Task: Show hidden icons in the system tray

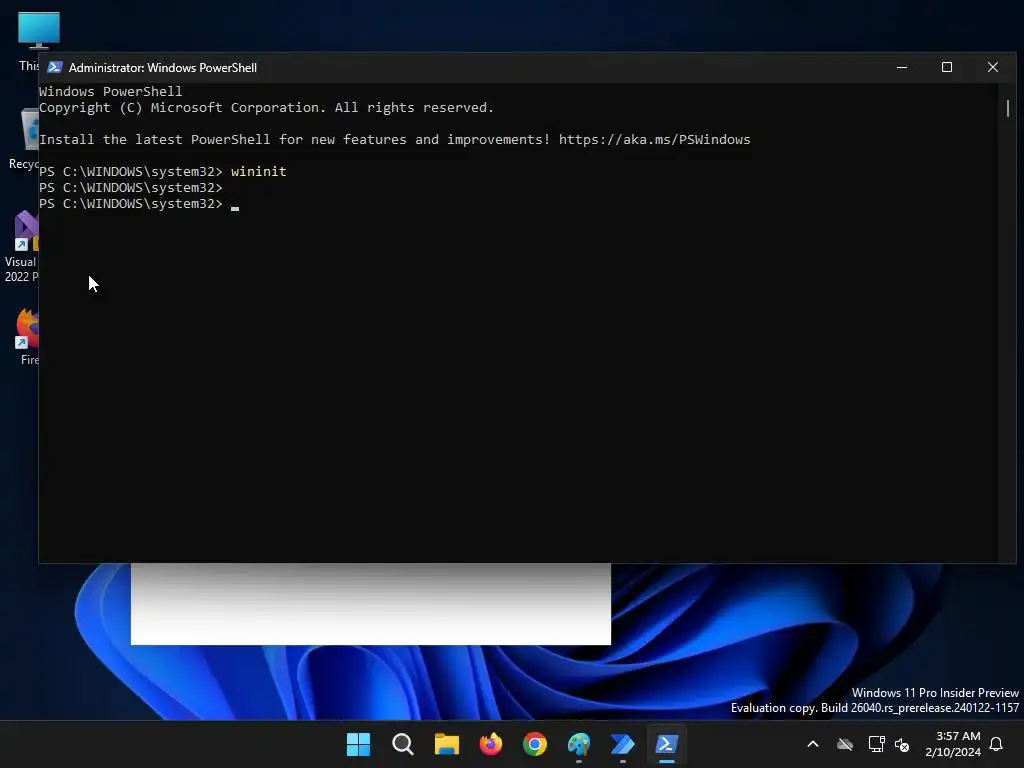Action: (813, 744)
